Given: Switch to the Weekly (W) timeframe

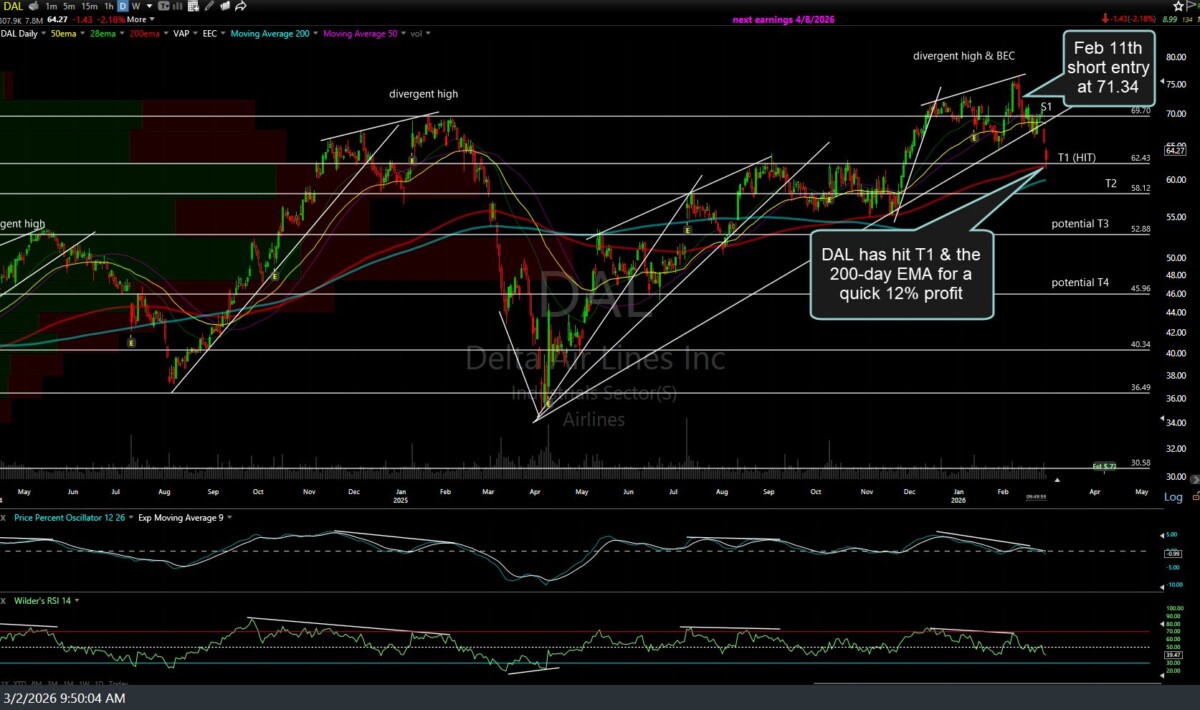Looking at the screenshot, I should 136,6.
